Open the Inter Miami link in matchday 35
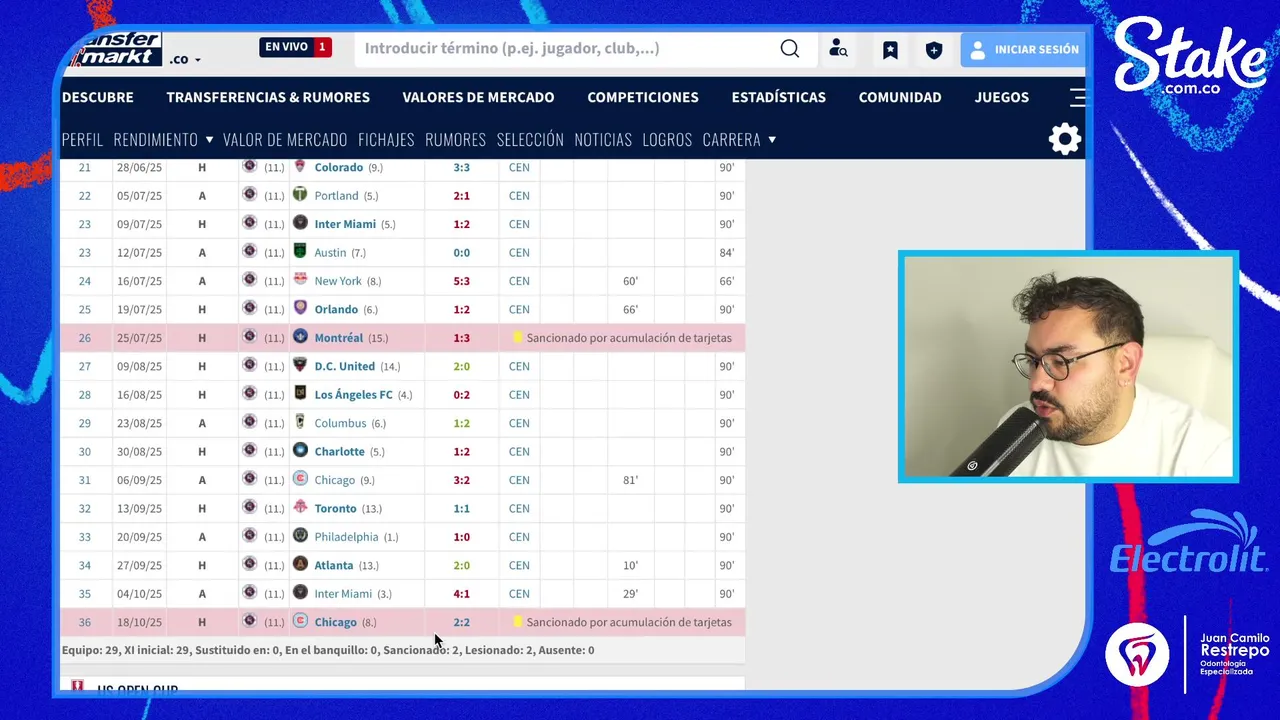Viewport: 1280px width, 720px height. point(343,594)
